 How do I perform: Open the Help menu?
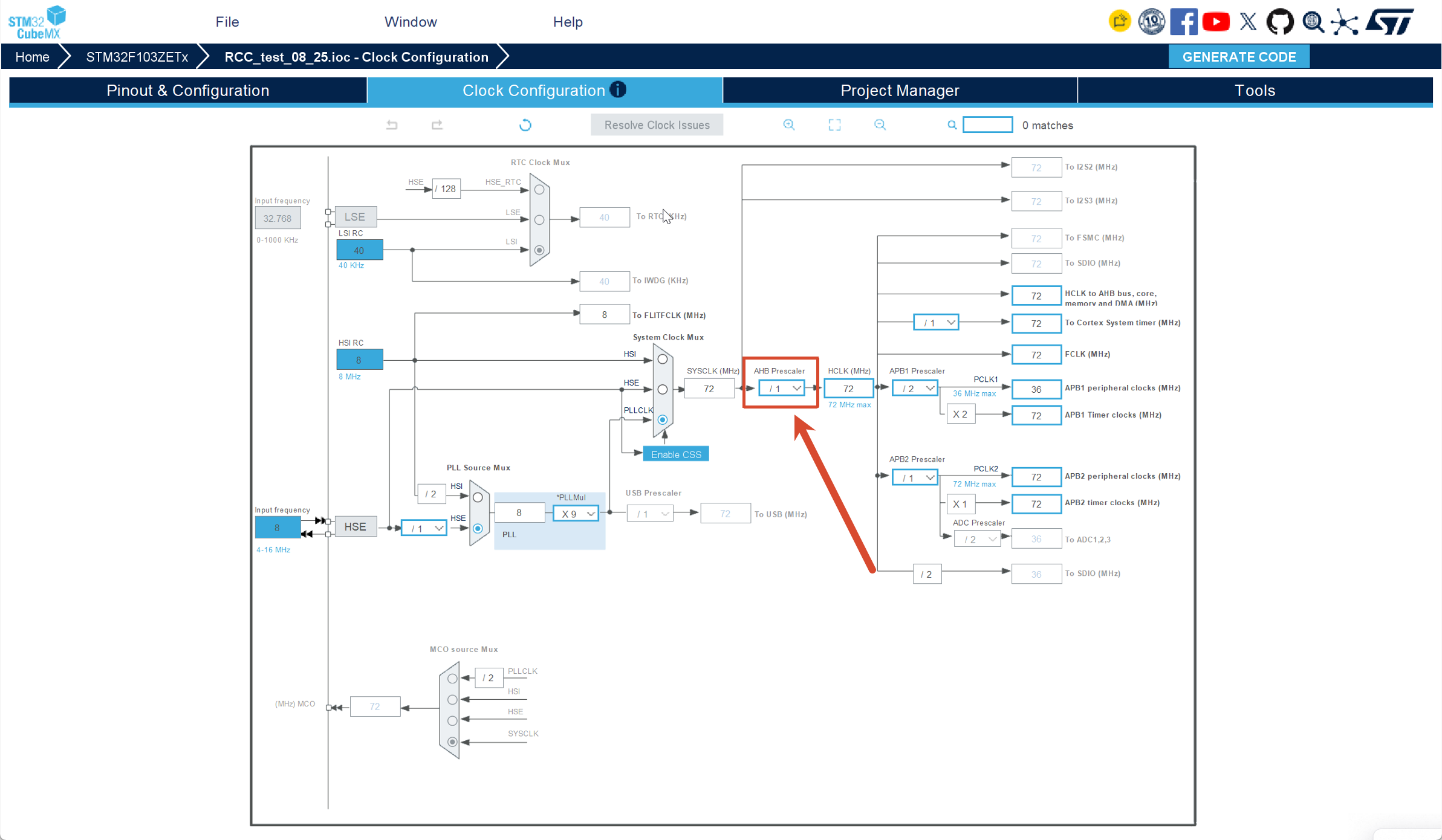[x=568, y=22]
